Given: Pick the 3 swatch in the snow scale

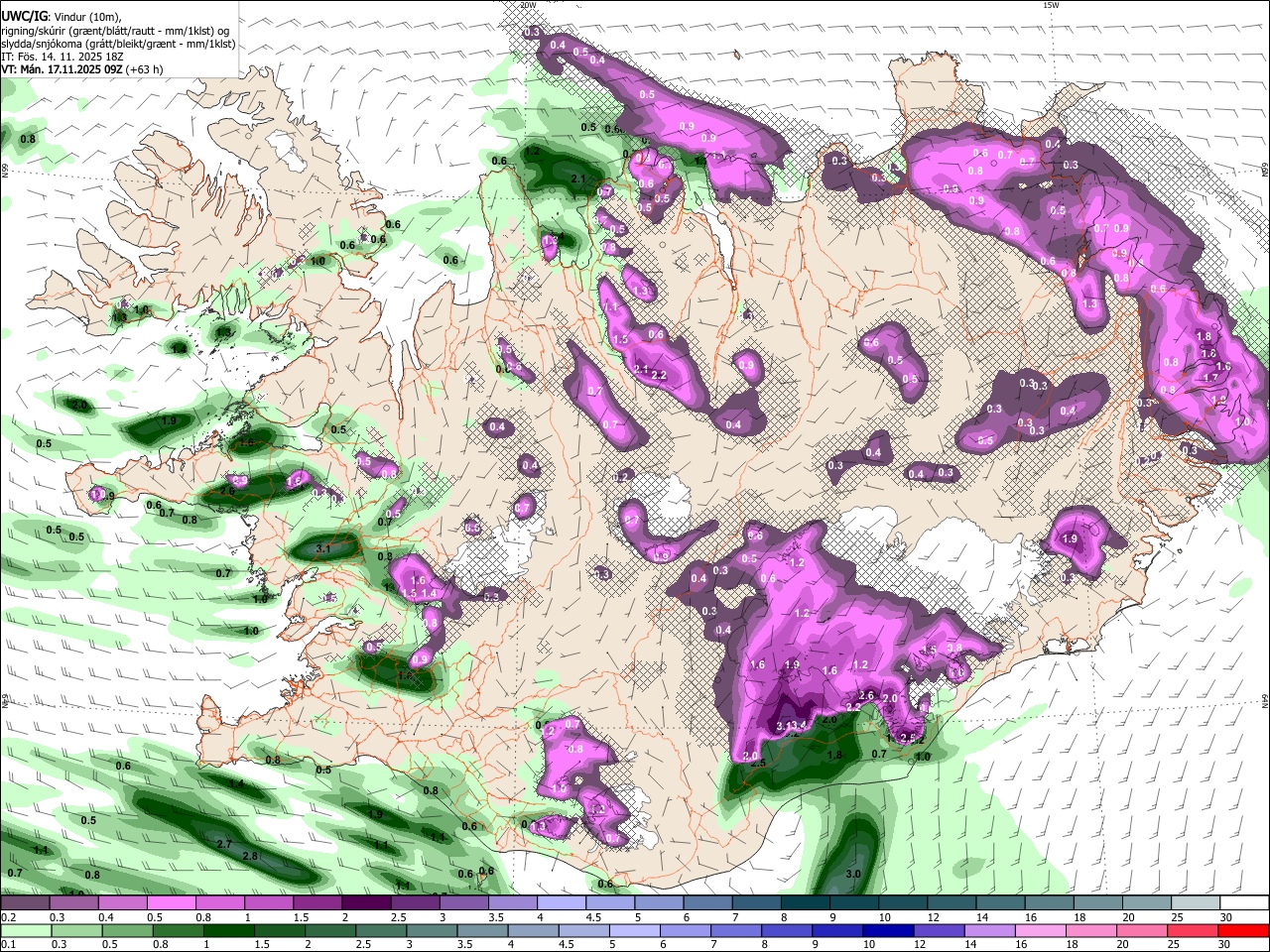Looking at the screenshot, I should pyautogui.click(x=463, y=903).
